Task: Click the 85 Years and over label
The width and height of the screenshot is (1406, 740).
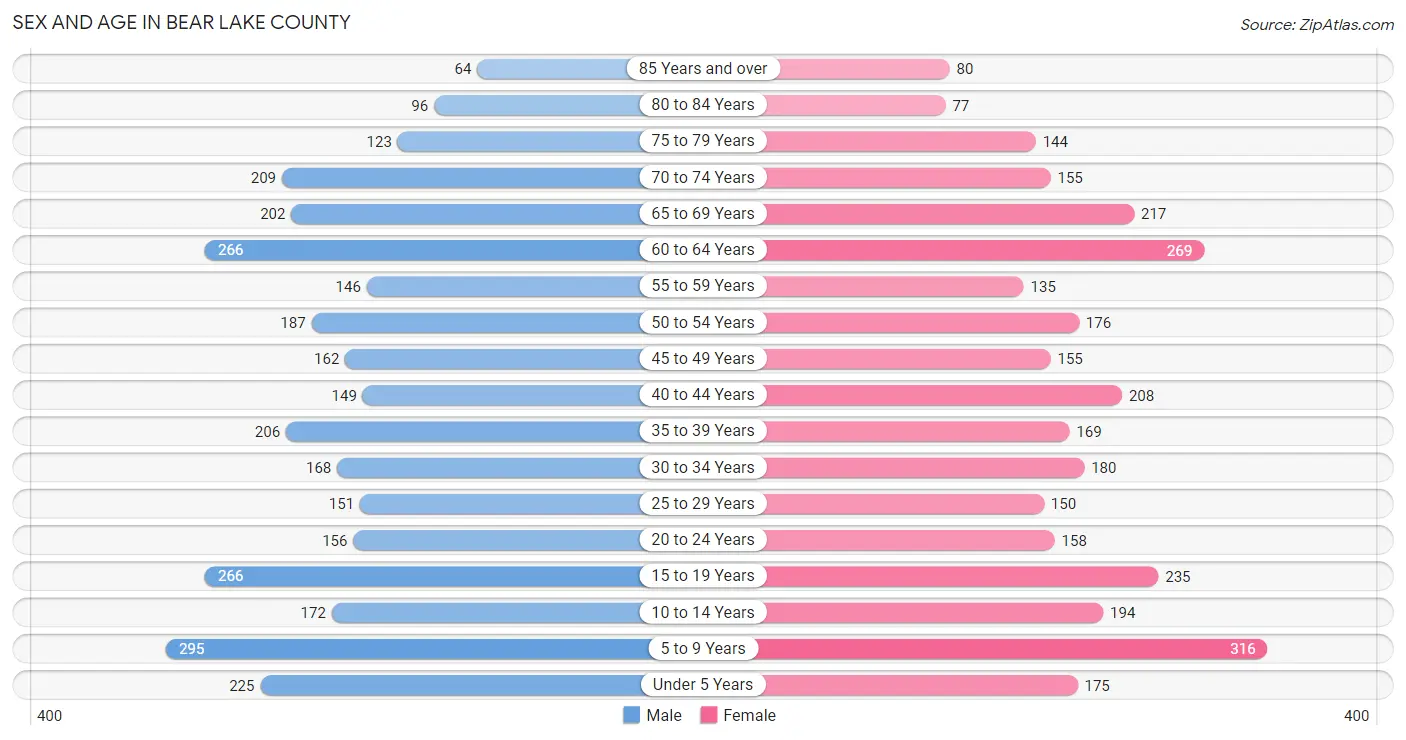Action: pyautogui.click(x=703, y=68)
